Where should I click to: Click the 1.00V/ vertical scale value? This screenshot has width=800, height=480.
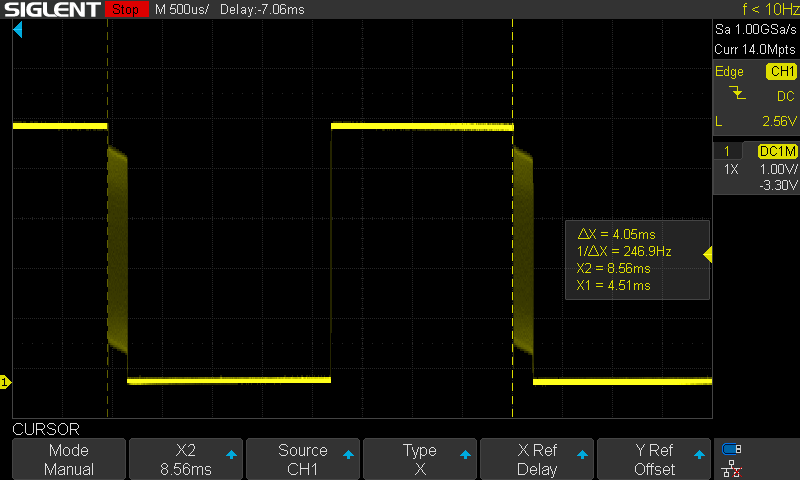(778, 169)
